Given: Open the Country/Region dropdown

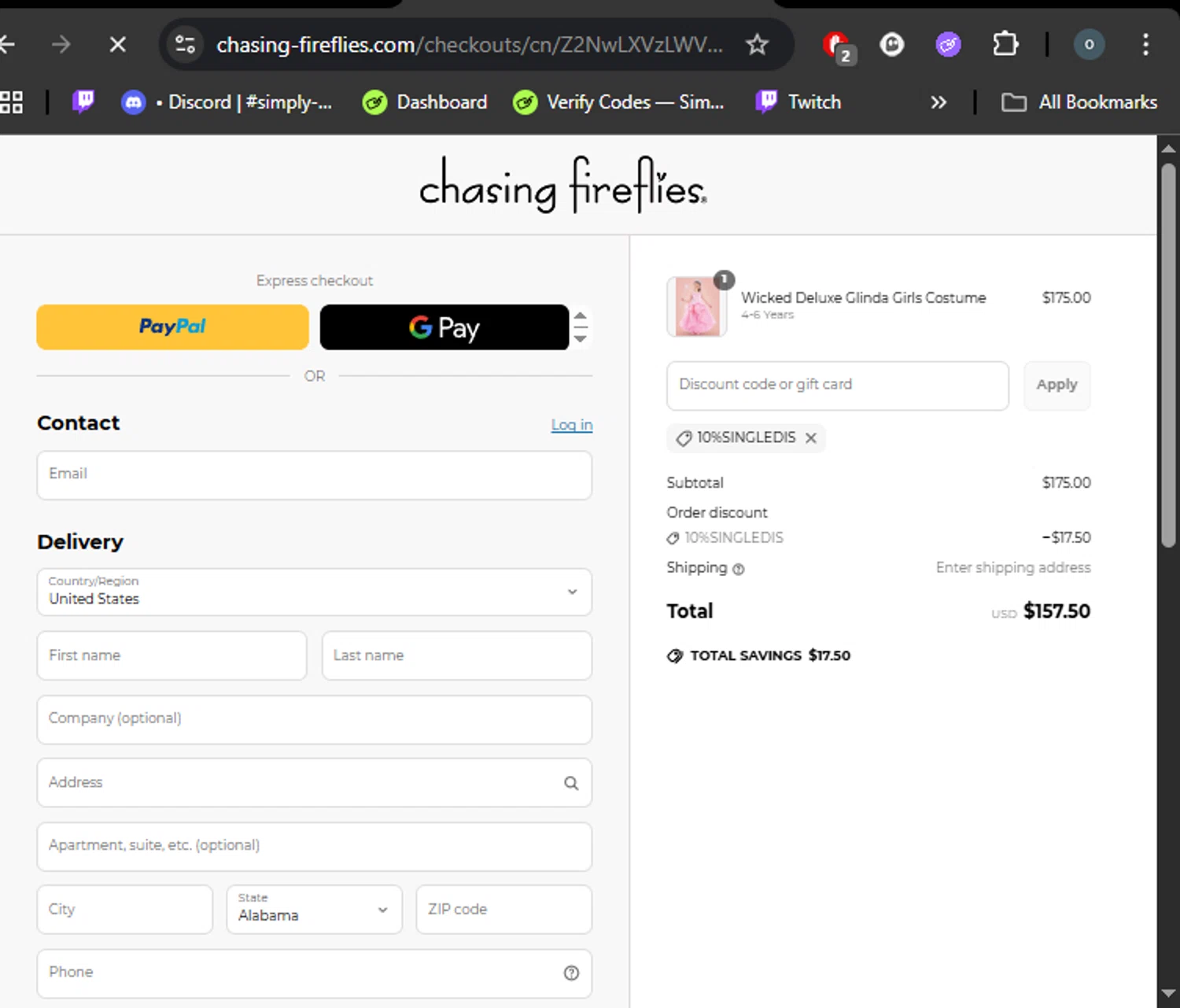Looking at the screenshot, I should (x=314, y=592).
